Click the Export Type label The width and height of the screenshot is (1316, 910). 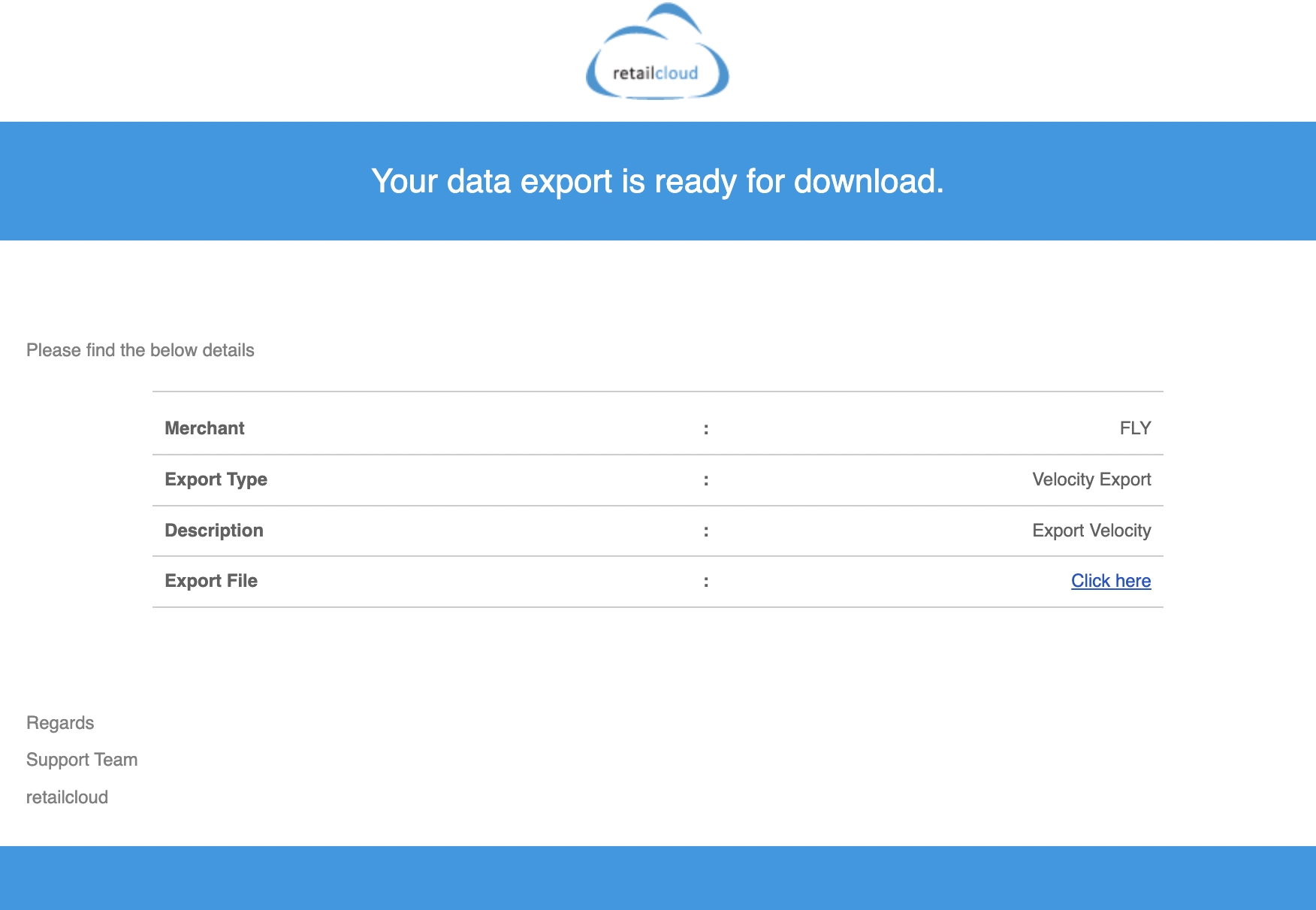(216, 479)
